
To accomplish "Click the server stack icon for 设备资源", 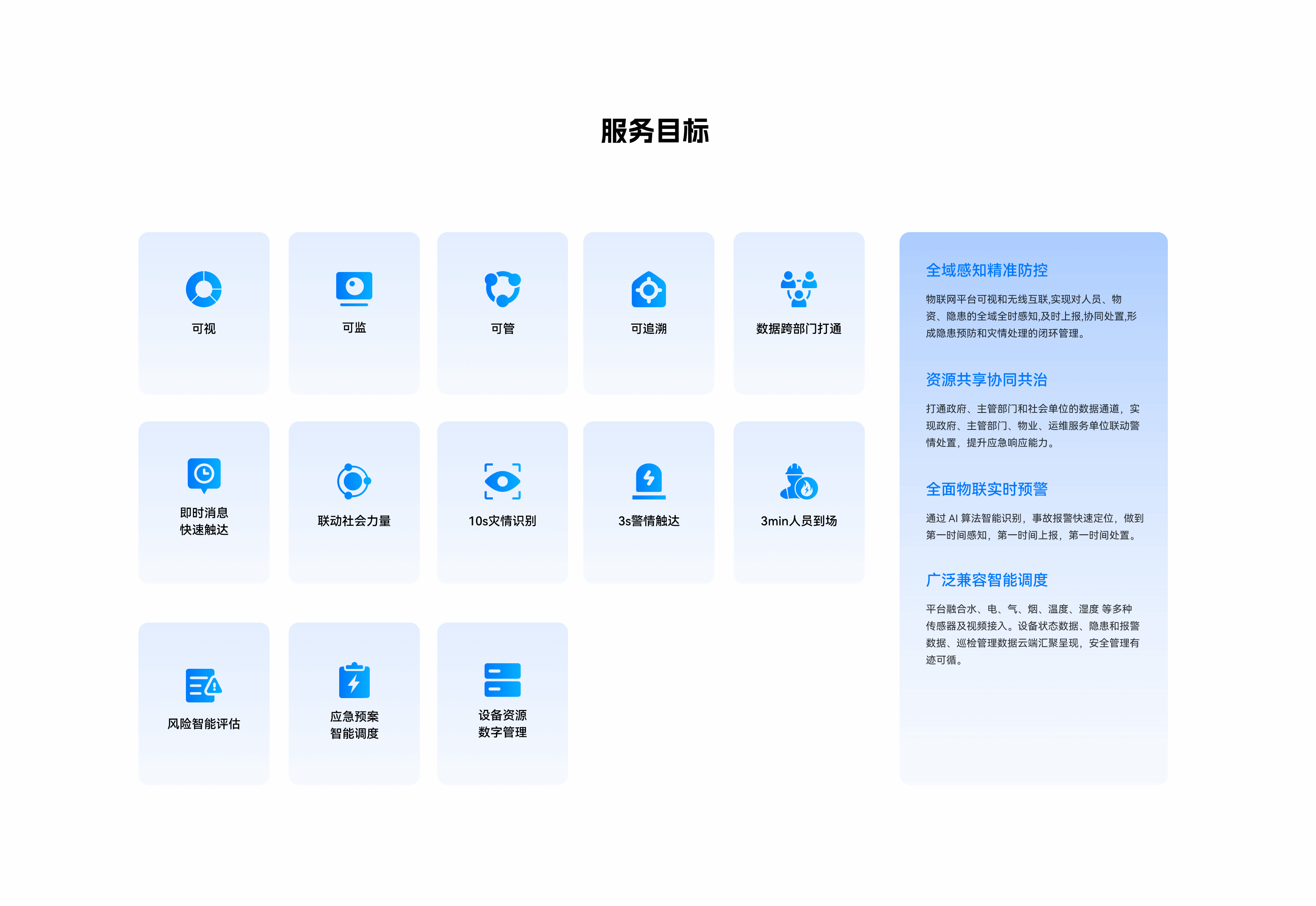I will point(503,680).
